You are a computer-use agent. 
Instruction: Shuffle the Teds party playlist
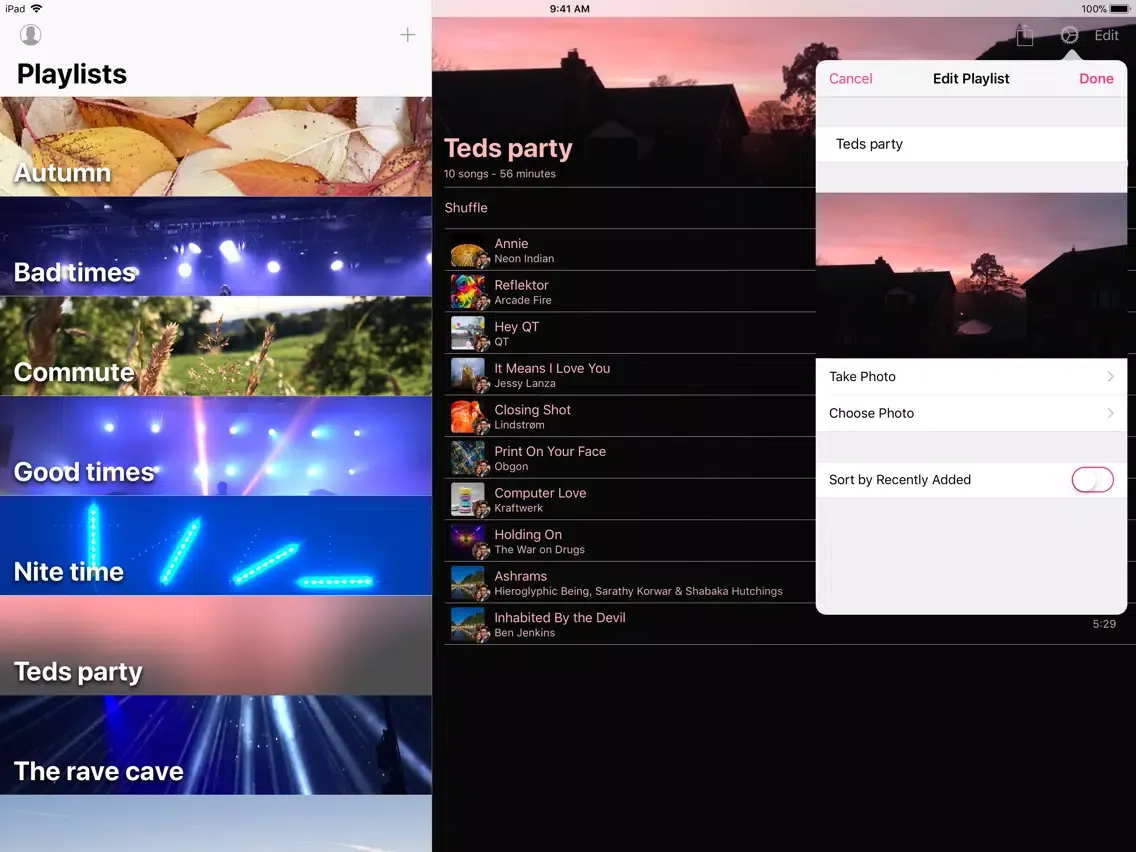click(466, 208)
